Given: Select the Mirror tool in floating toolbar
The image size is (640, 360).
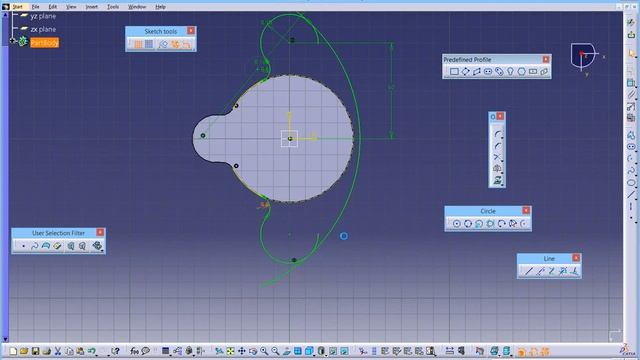Looking at the screenshot, I should (x=498, y=169).
